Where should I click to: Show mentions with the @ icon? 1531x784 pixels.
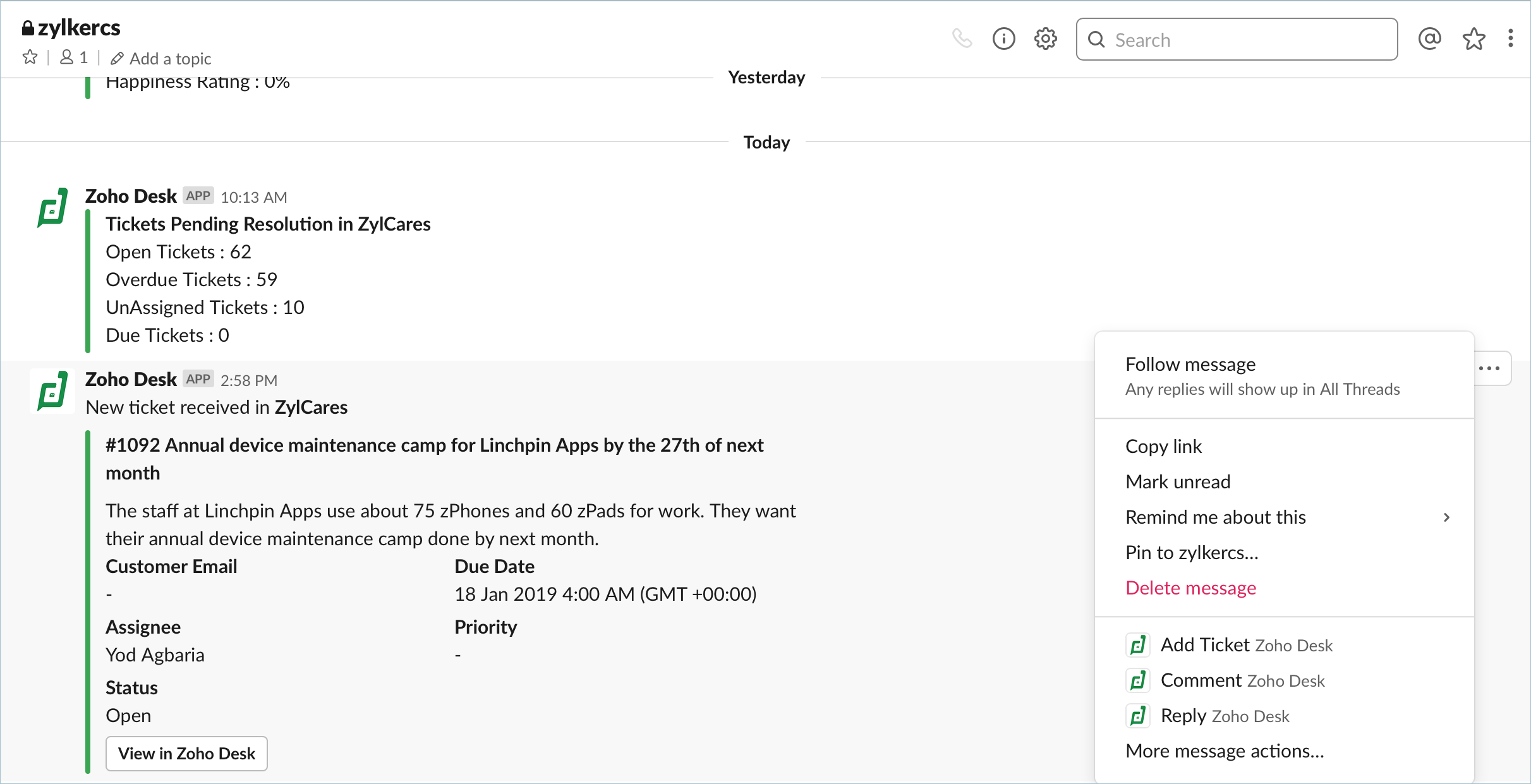click(1429, 39)
